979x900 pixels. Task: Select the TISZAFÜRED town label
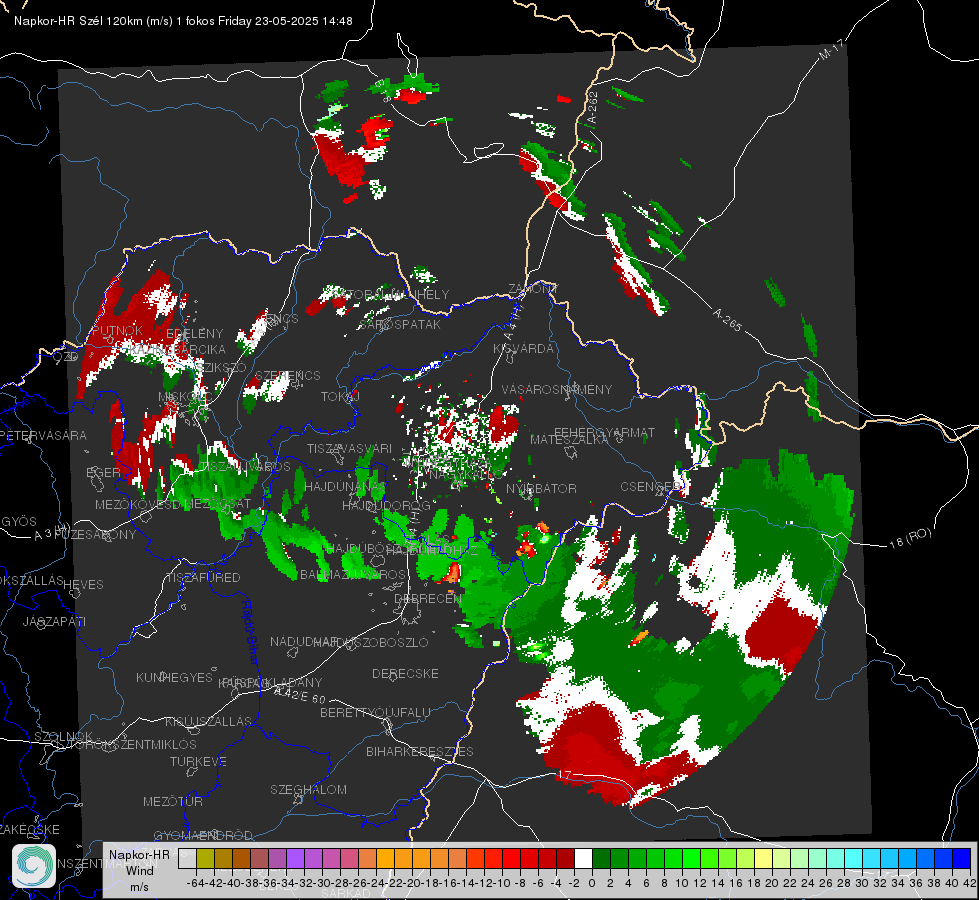tap(204, 578)
